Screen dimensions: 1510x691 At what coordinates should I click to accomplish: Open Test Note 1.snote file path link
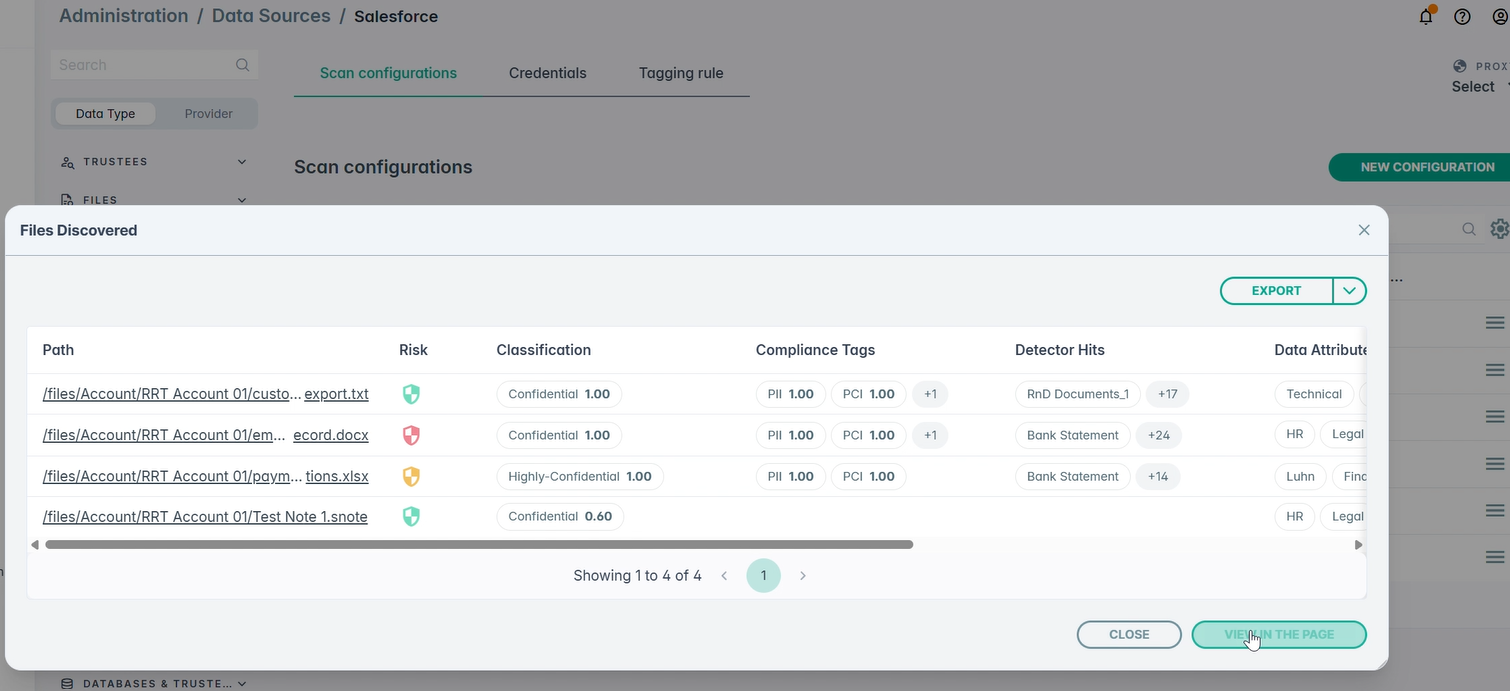205,517
